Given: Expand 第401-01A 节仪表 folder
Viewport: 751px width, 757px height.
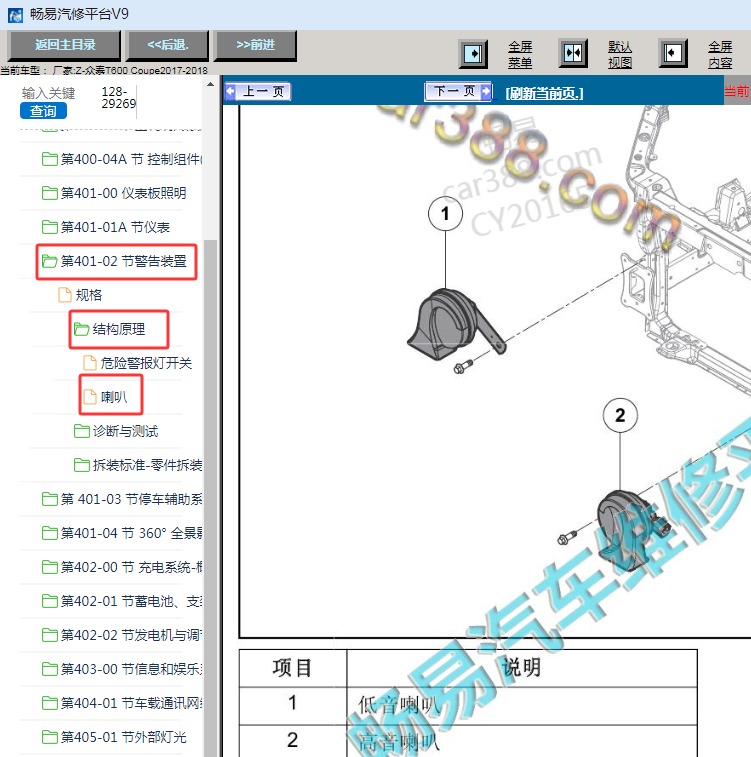Looking at the screenshot, I should point(106,227).
